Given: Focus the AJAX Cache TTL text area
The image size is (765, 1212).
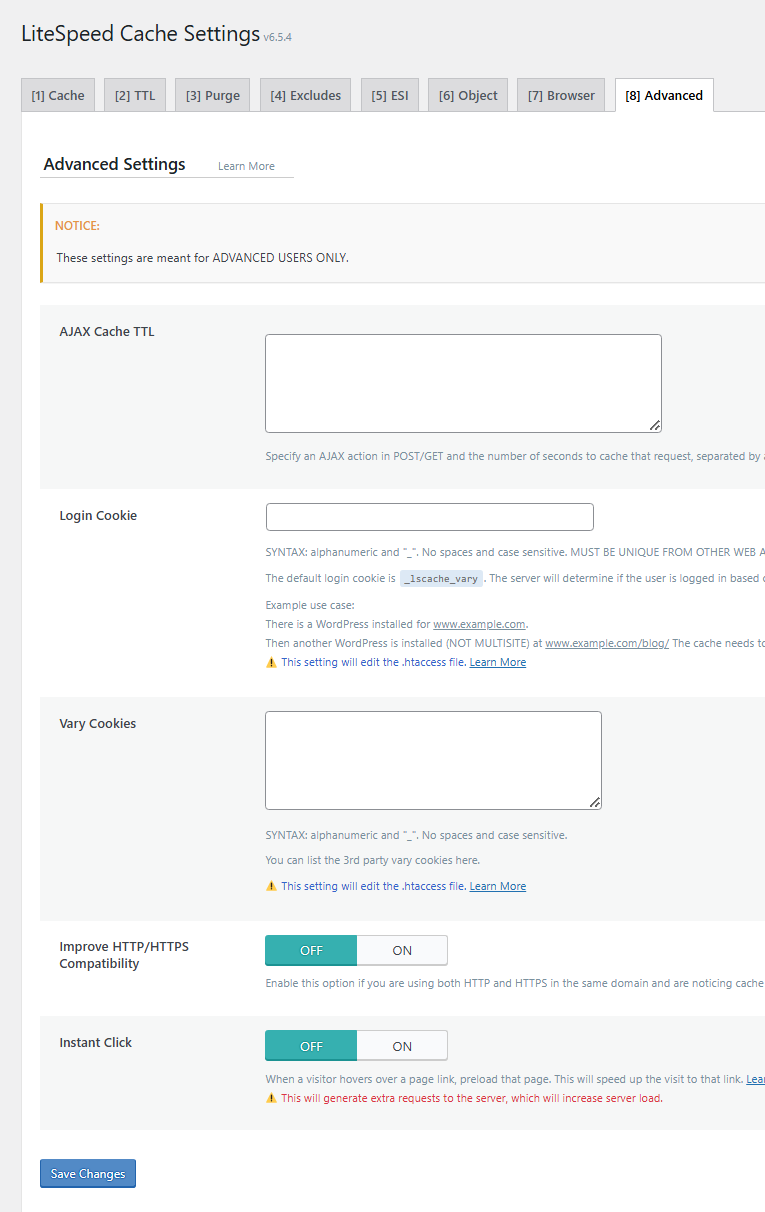Looking at the screenshot, I should point(463,383).
